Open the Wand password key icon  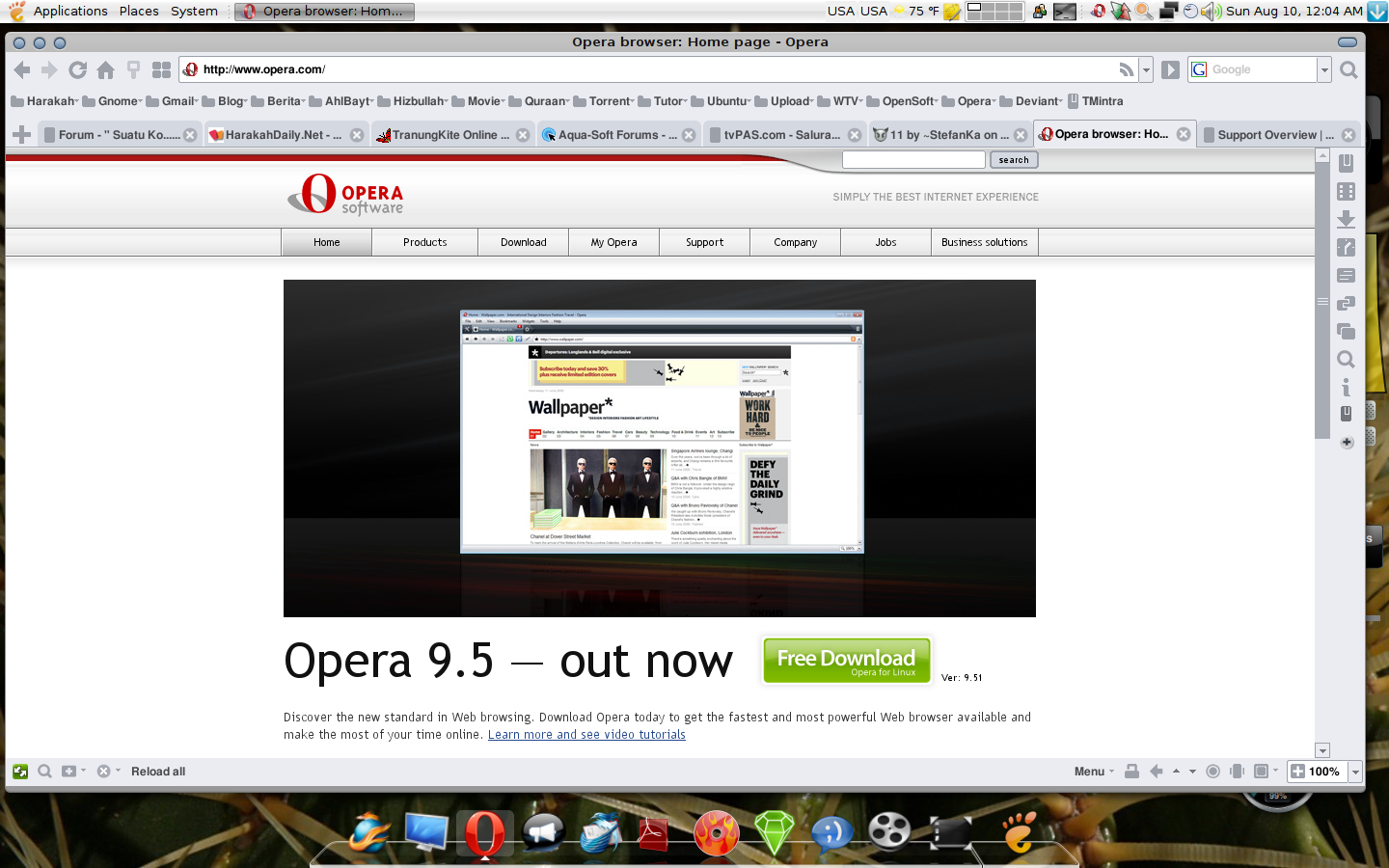(x=134, y=69)
